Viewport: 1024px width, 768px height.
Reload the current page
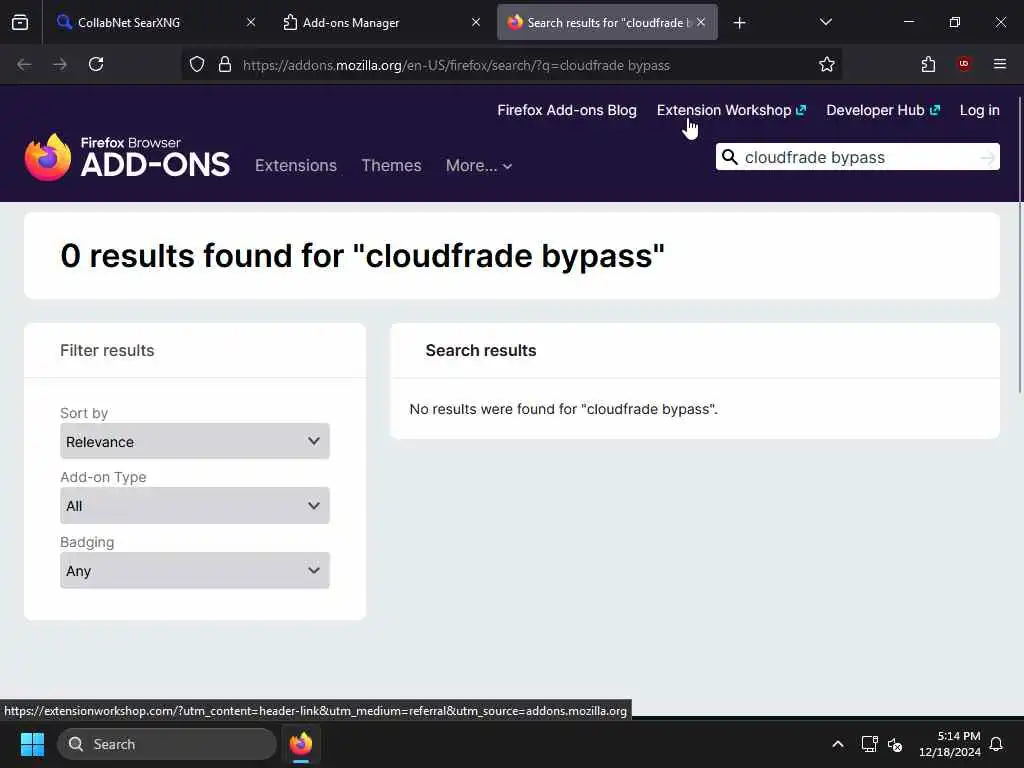[x=96, y=64]
